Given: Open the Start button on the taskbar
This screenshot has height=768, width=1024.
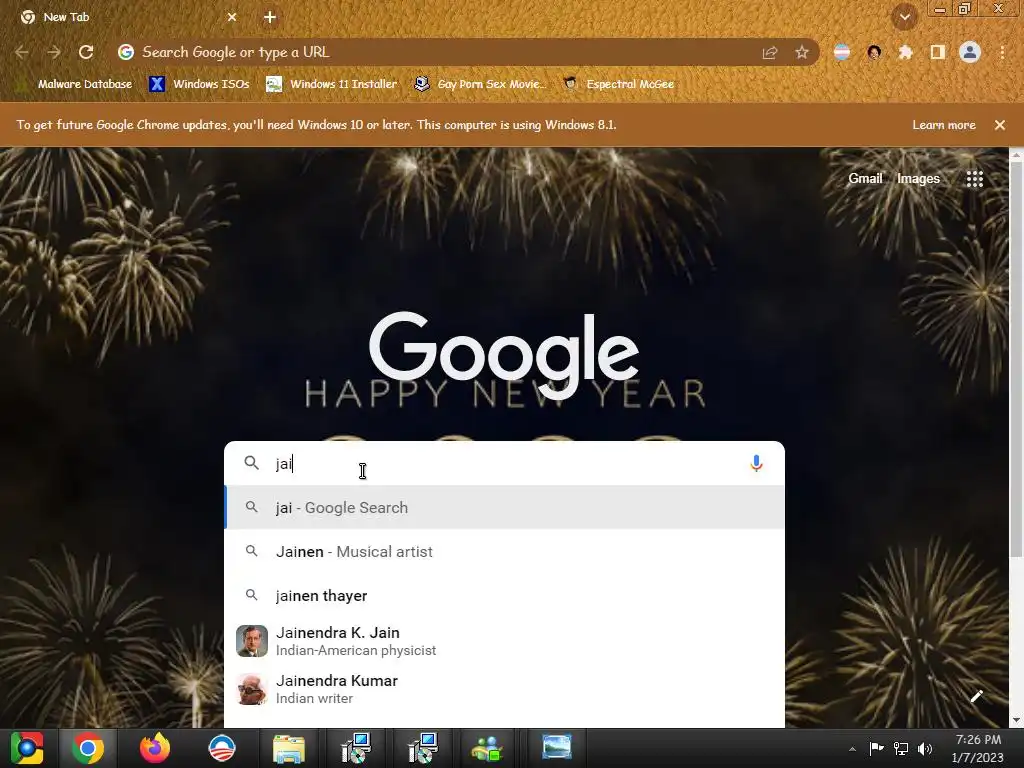Looking at the screenshot, I should (x=27, y=748).
